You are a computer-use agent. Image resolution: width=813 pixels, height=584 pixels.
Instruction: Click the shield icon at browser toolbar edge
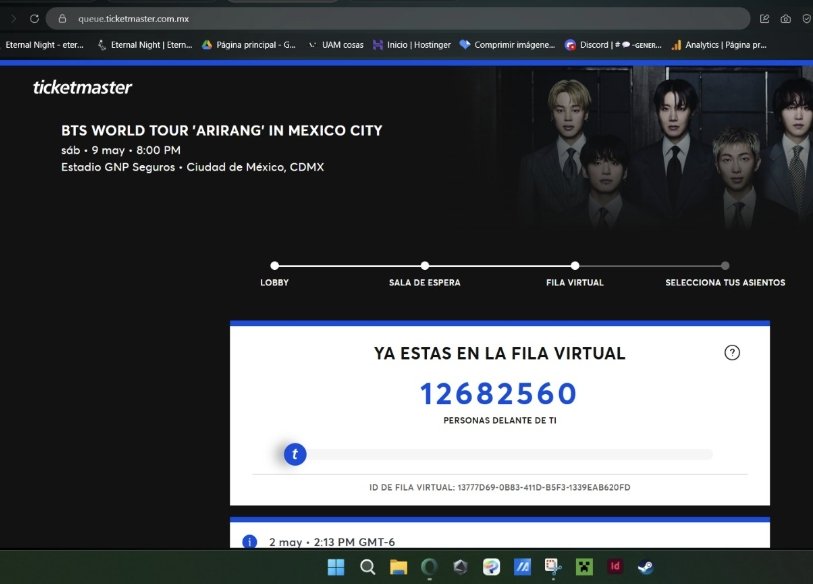pyautogui.click(x=807, y=19)
